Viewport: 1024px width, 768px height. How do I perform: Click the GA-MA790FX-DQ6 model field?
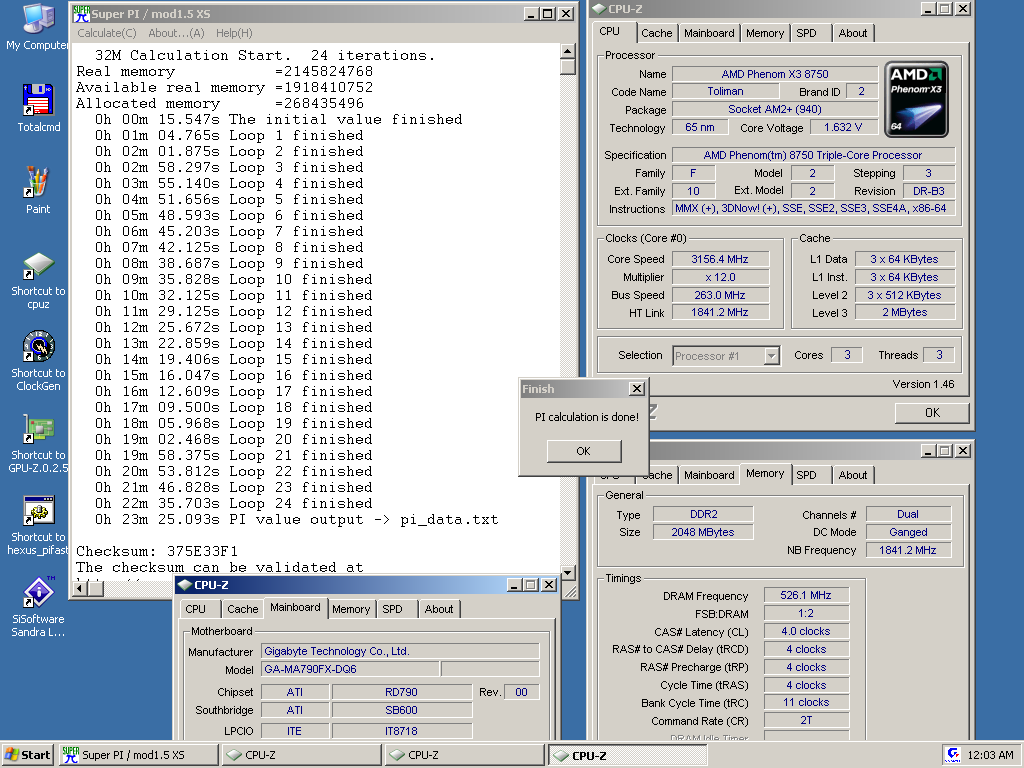(x=350, y=669)
